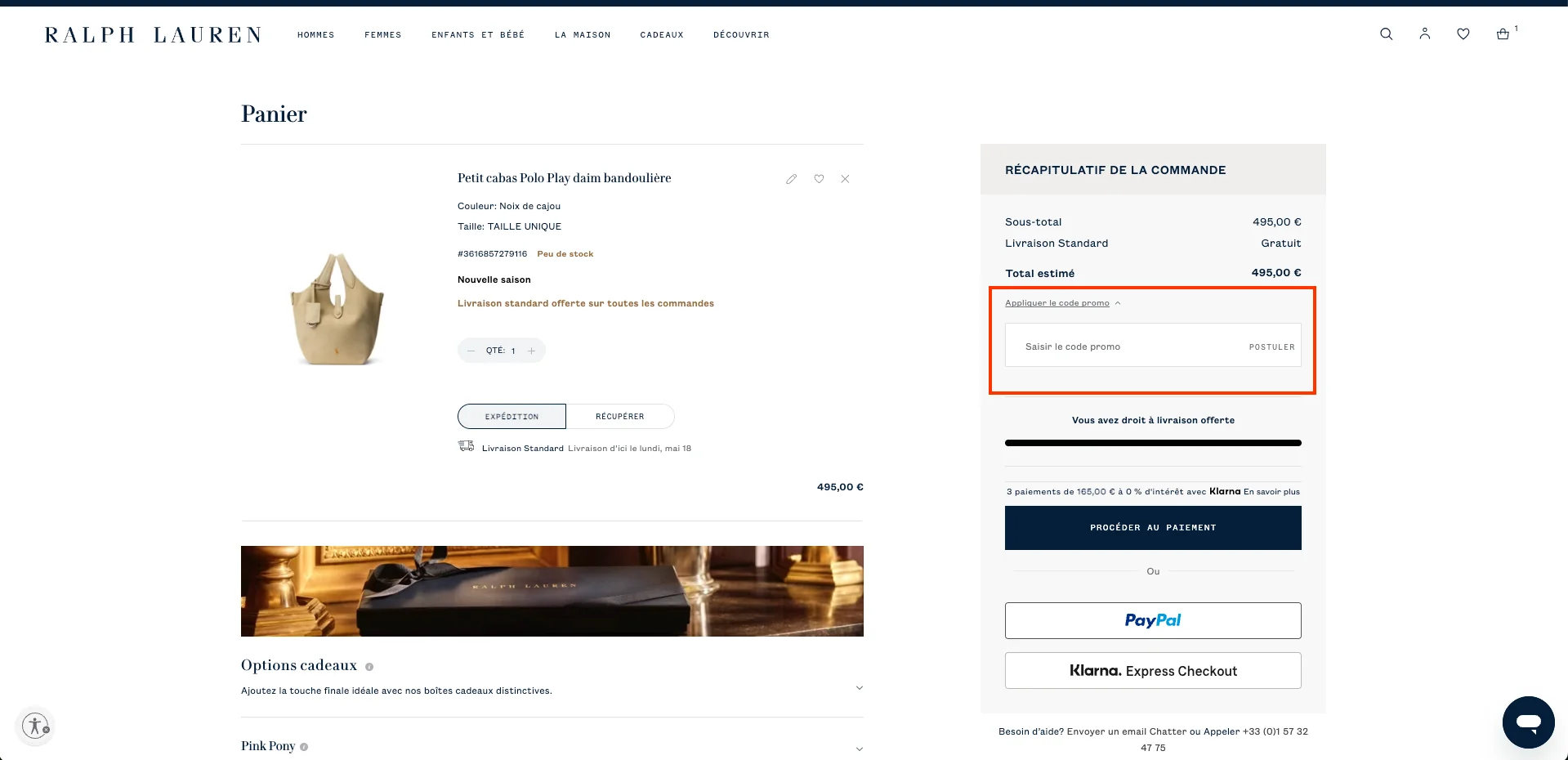Click 'Total estimé' label
Screen dimensions: 1568x760
tap(1039, 274)
